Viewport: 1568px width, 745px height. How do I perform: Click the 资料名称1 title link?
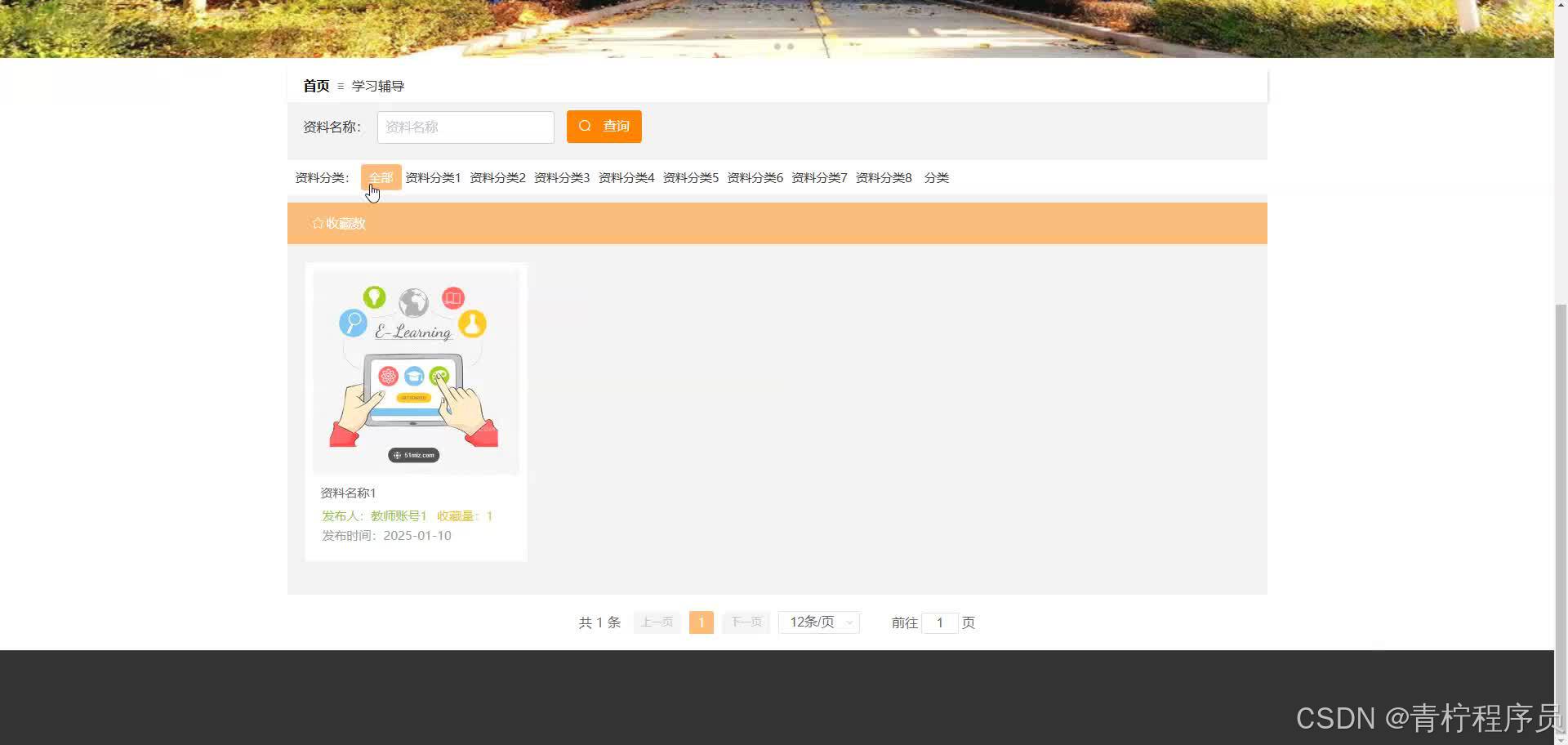pos(347,493)
